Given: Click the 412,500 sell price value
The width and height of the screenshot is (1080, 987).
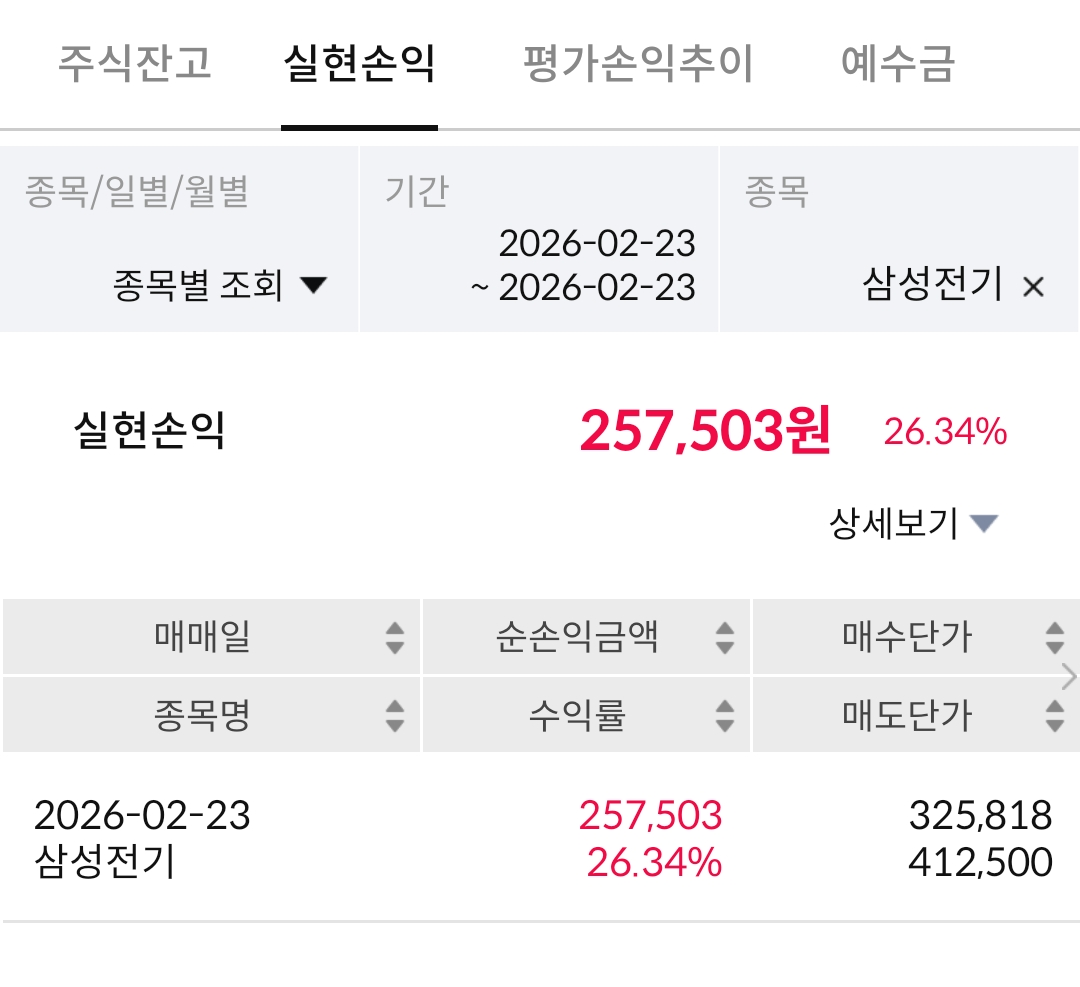Looking at the screenshot, I should (980, 862).
